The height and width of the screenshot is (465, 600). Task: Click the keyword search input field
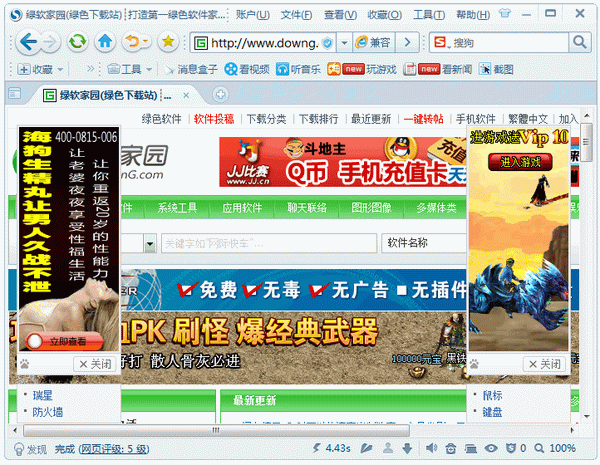[269, 243]
